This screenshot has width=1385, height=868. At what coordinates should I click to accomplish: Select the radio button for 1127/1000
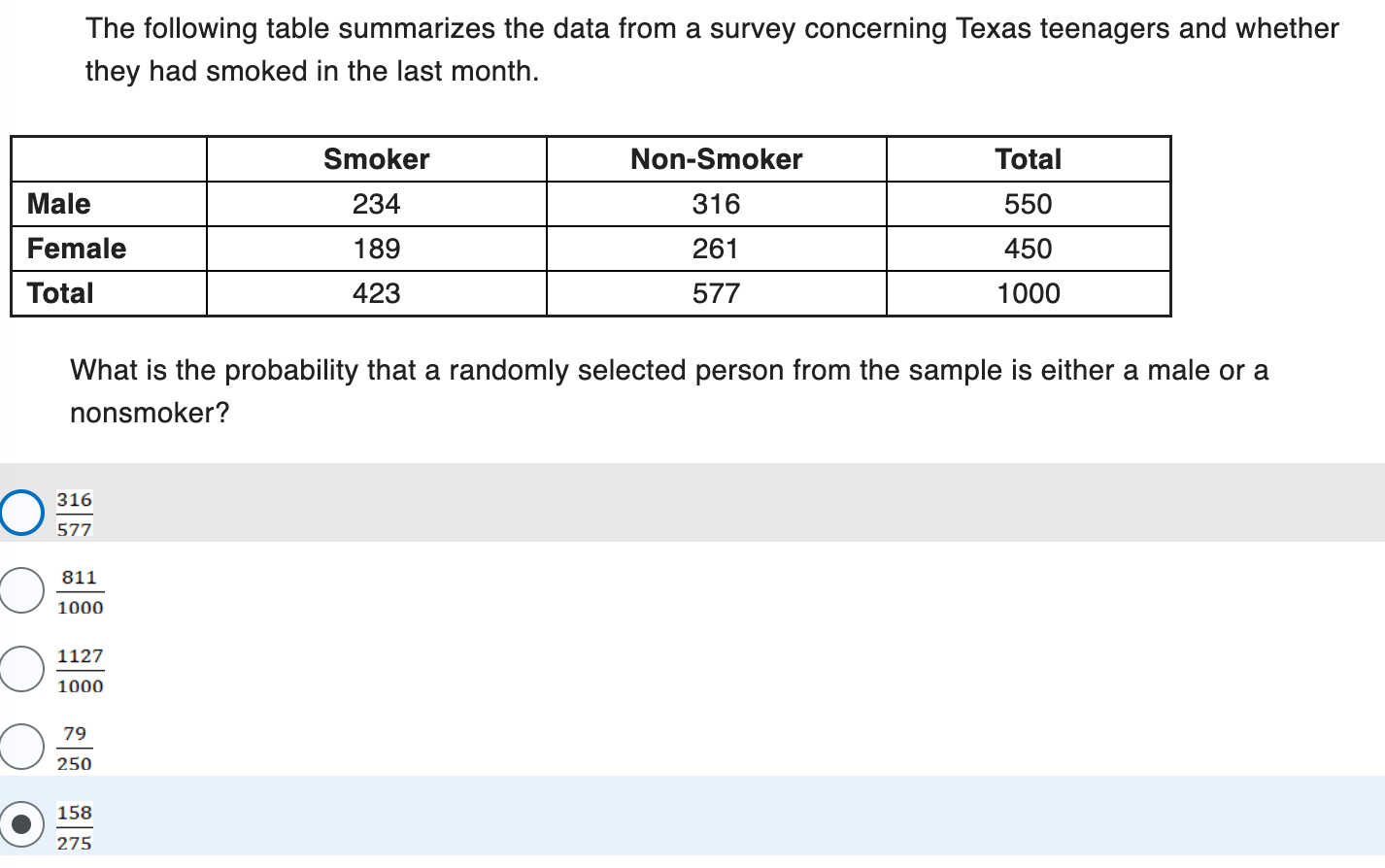click(x=20, y=668)
